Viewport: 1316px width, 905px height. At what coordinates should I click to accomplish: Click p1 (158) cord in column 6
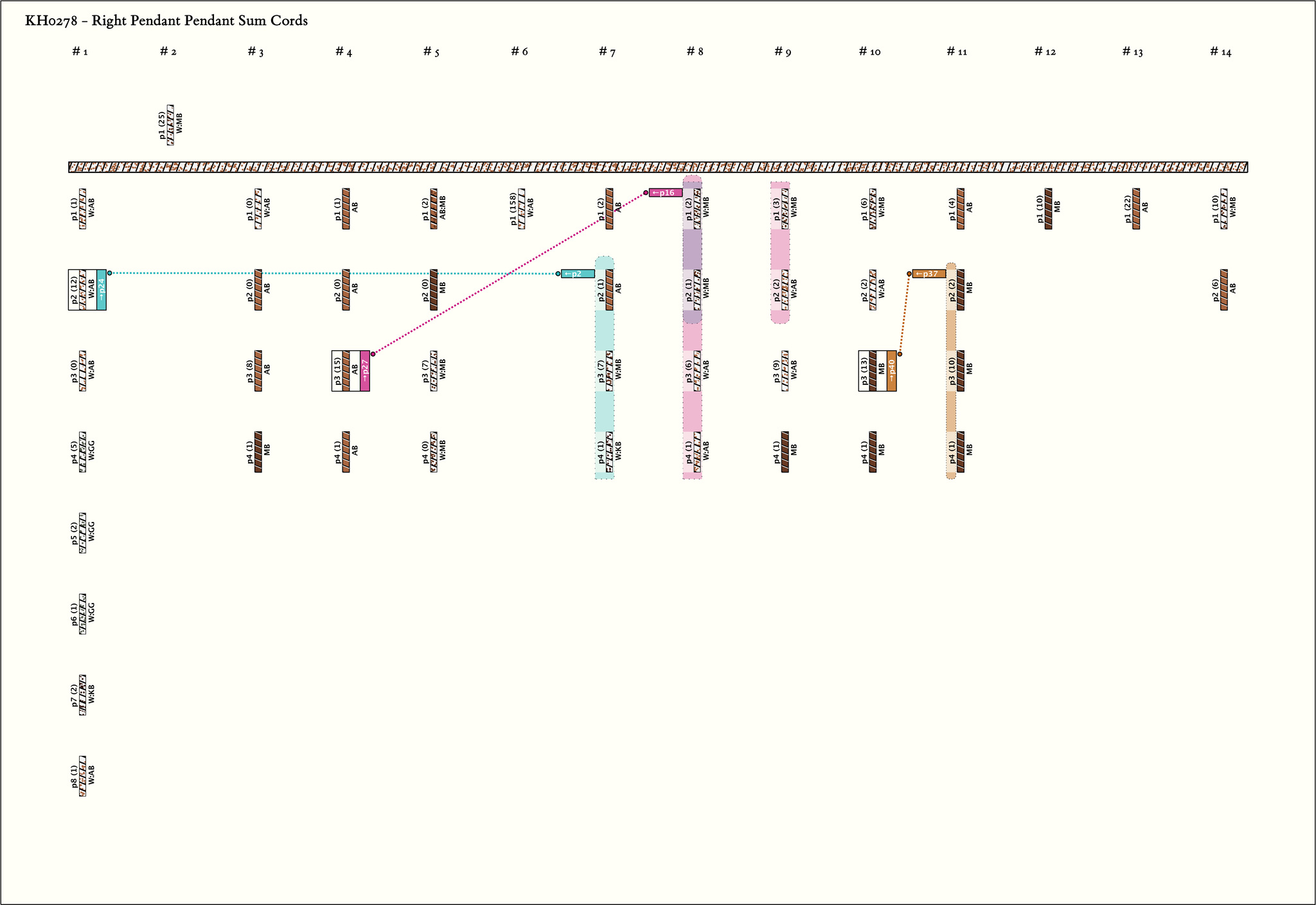pyautogui.click(x=522, y=209)
